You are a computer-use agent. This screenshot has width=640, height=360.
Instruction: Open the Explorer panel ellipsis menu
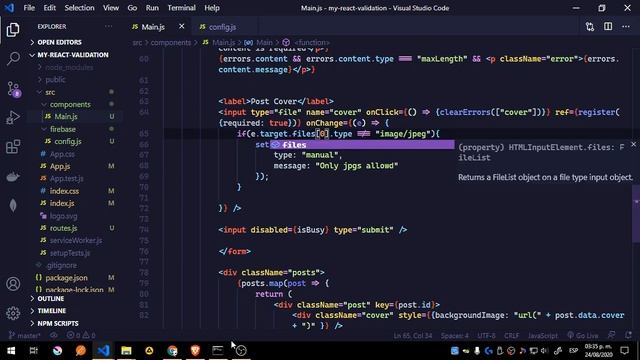click(108, 27)
